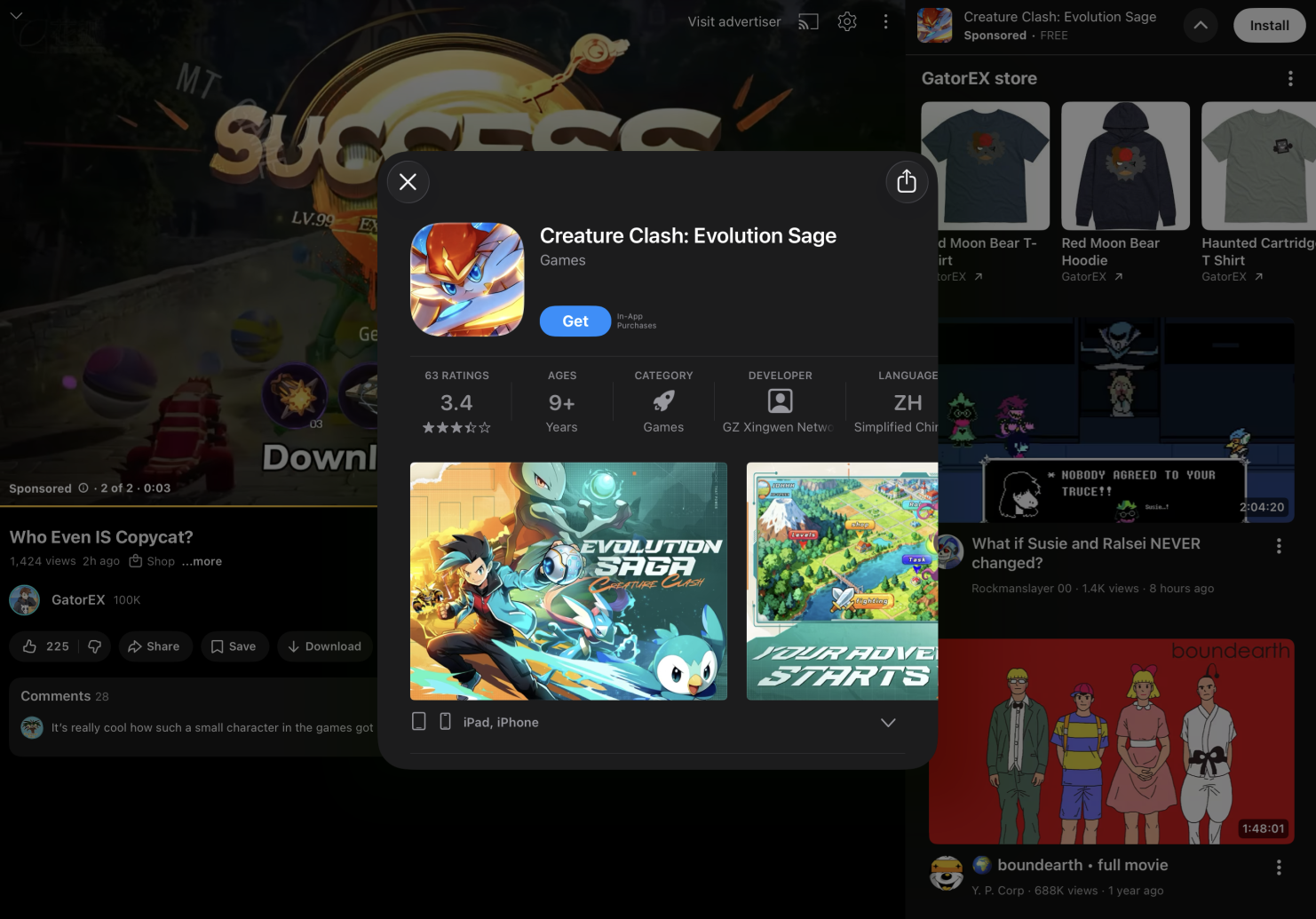Screen dimensions: 1316x919
Task: Open GatorEX store options menu
Action: pyautogui.click(x=1290, y=79)
